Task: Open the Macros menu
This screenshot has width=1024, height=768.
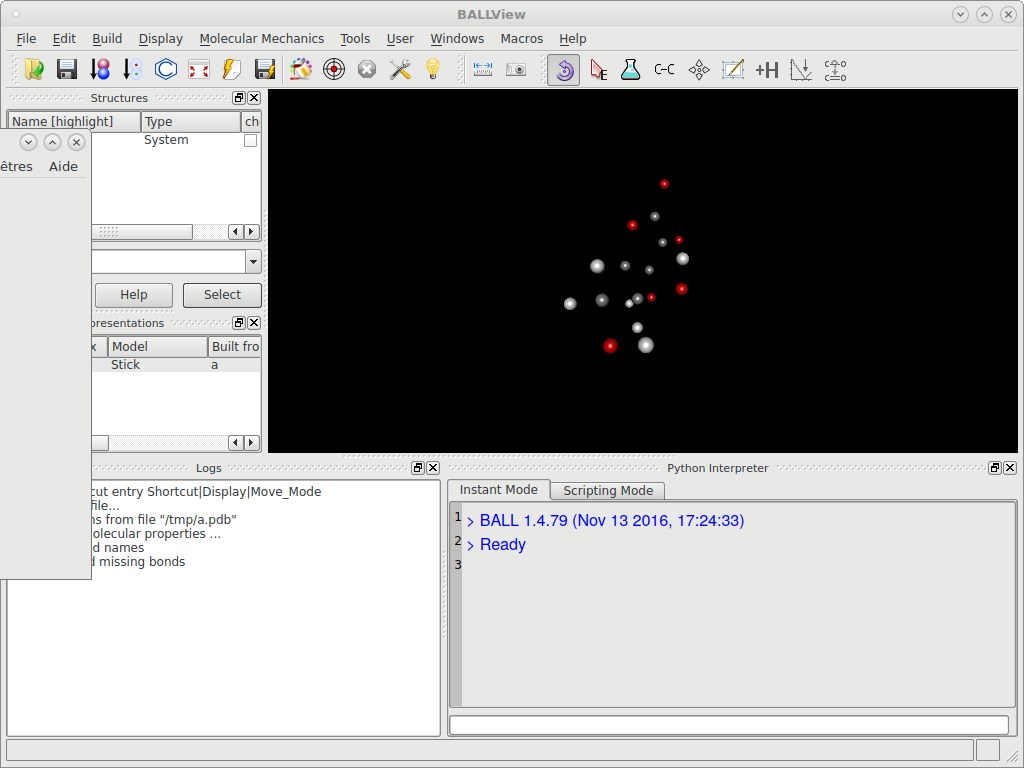Action: tap(522, 39)
